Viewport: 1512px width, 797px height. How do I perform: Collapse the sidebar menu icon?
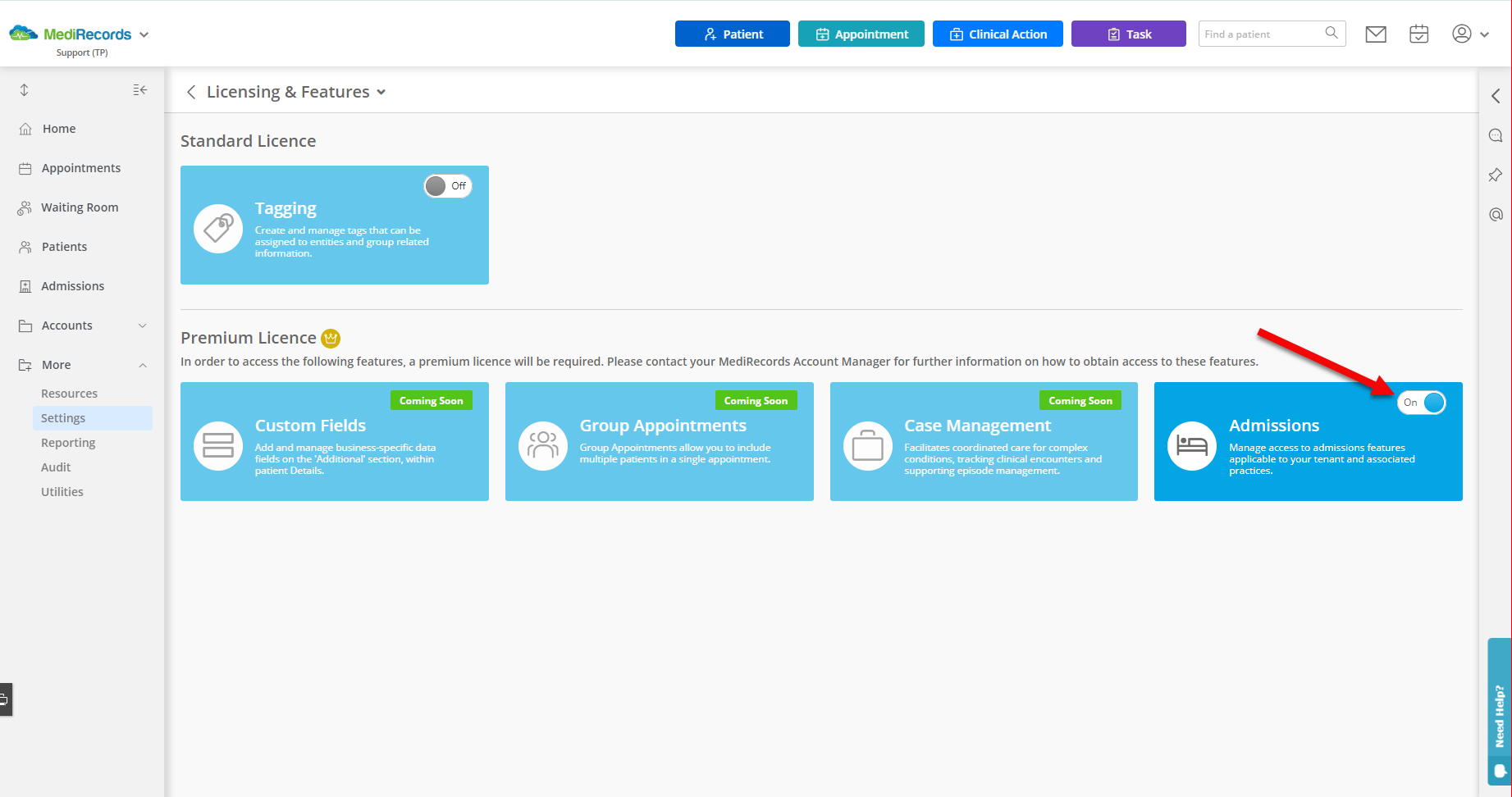[x=140, y=90]
